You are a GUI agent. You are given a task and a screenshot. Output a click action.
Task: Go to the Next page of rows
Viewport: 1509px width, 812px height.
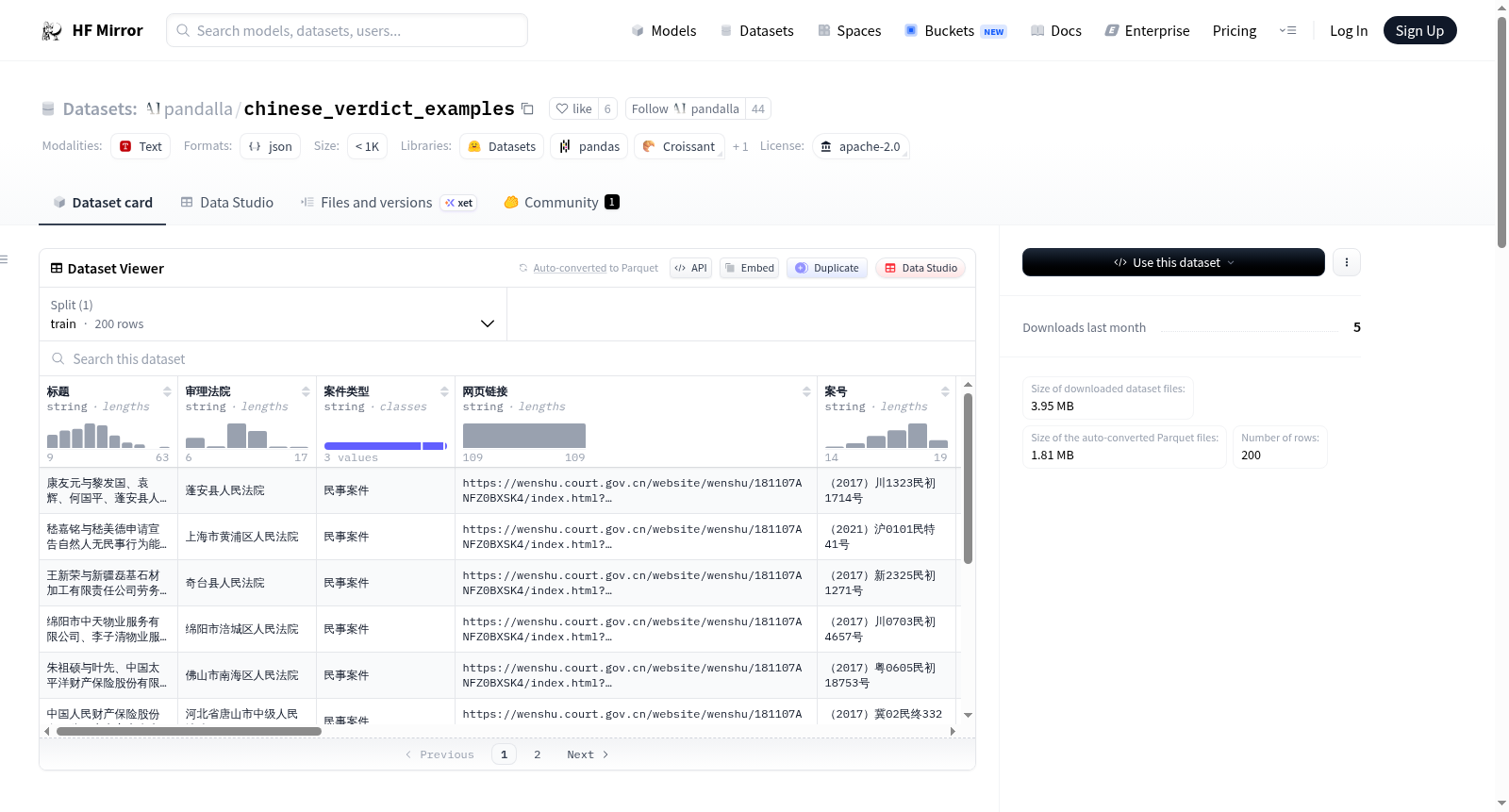coord(588,754)
